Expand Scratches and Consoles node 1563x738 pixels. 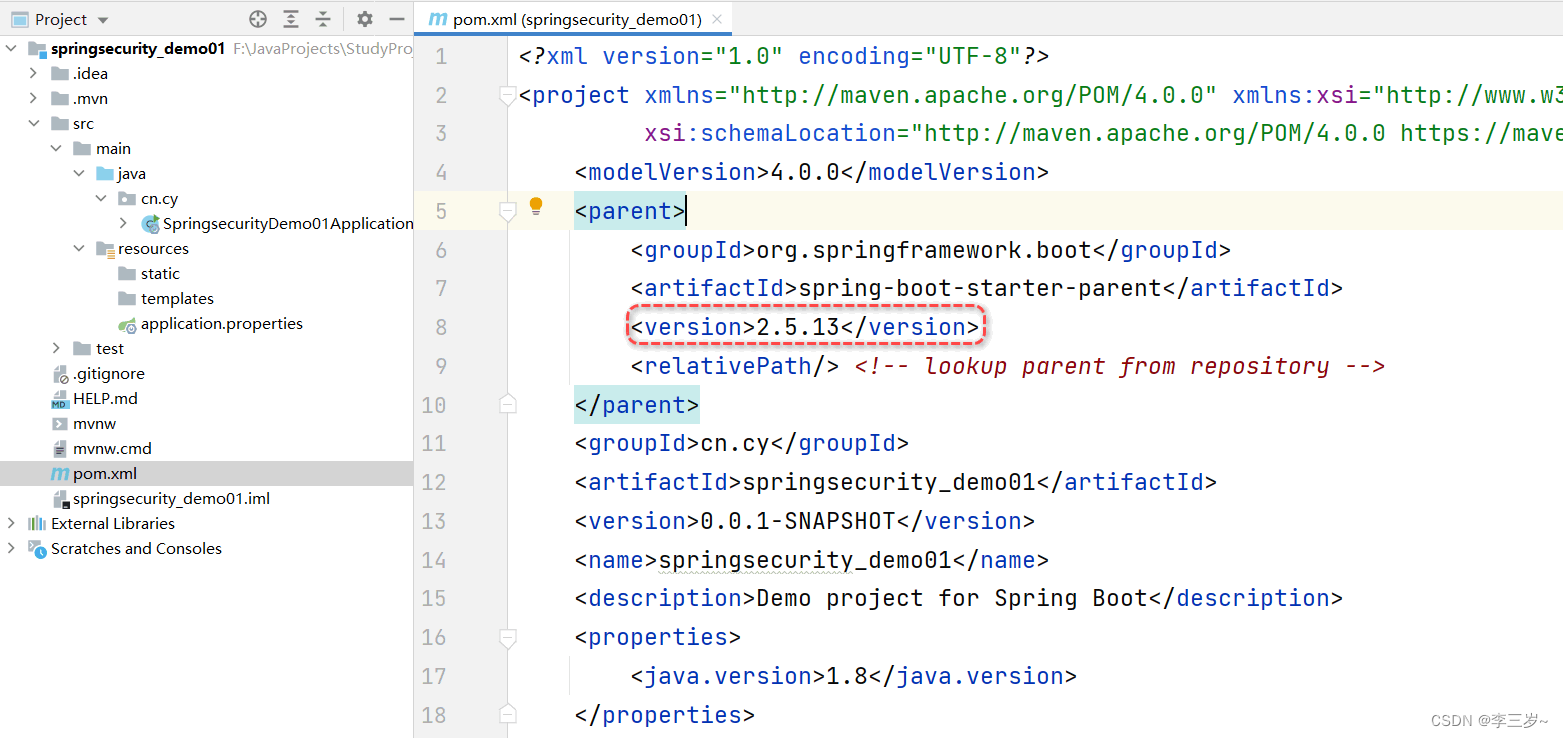(x=11, y=548)
